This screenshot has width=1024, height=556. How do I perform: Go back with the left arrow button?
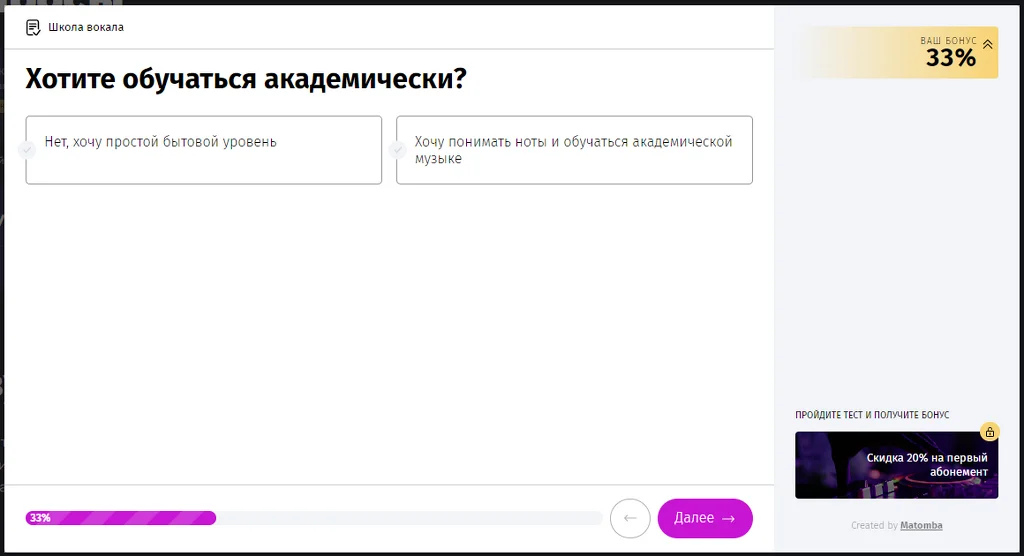coord(630,518)
